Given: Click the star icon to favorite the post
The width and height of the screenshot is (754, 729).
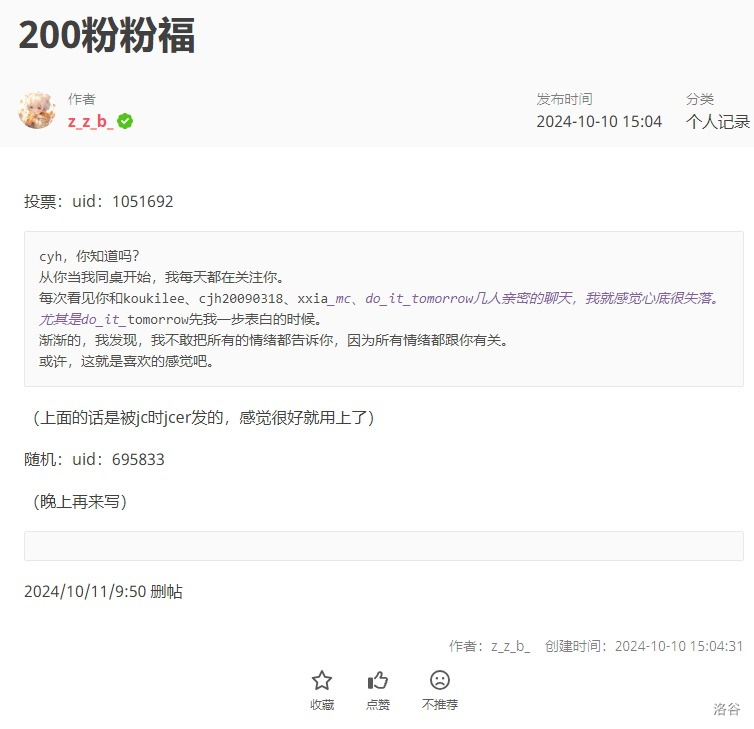Looking at the screenshot, I should coord(321,681).
